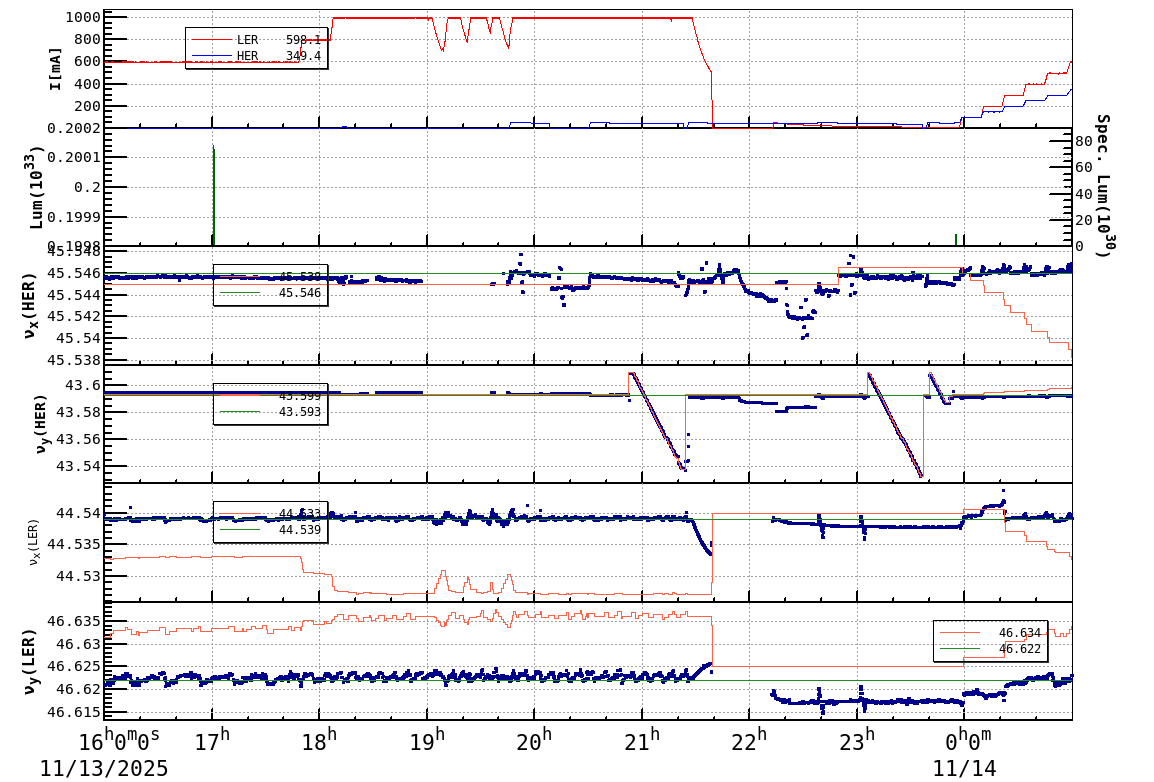The height and width of the screenshot is (782, 1154).
Task: Click the 80 tick on specific luminosity axis
Action: click(1083, 141)
